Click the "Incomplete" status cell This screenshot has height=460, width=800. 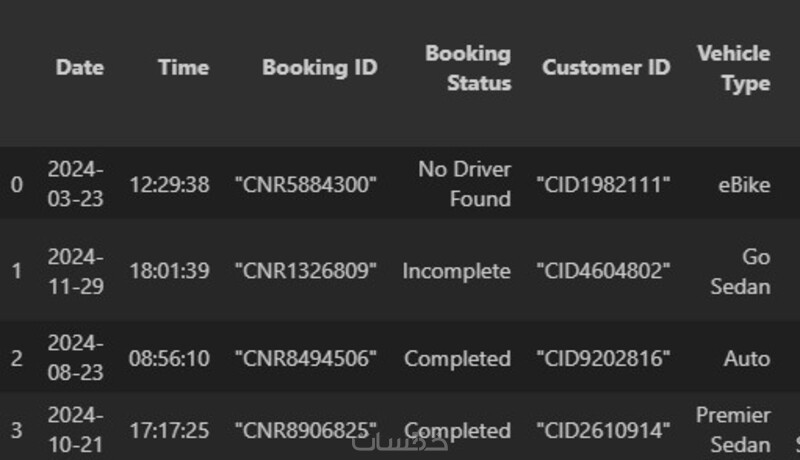click(x=456, y=271)
